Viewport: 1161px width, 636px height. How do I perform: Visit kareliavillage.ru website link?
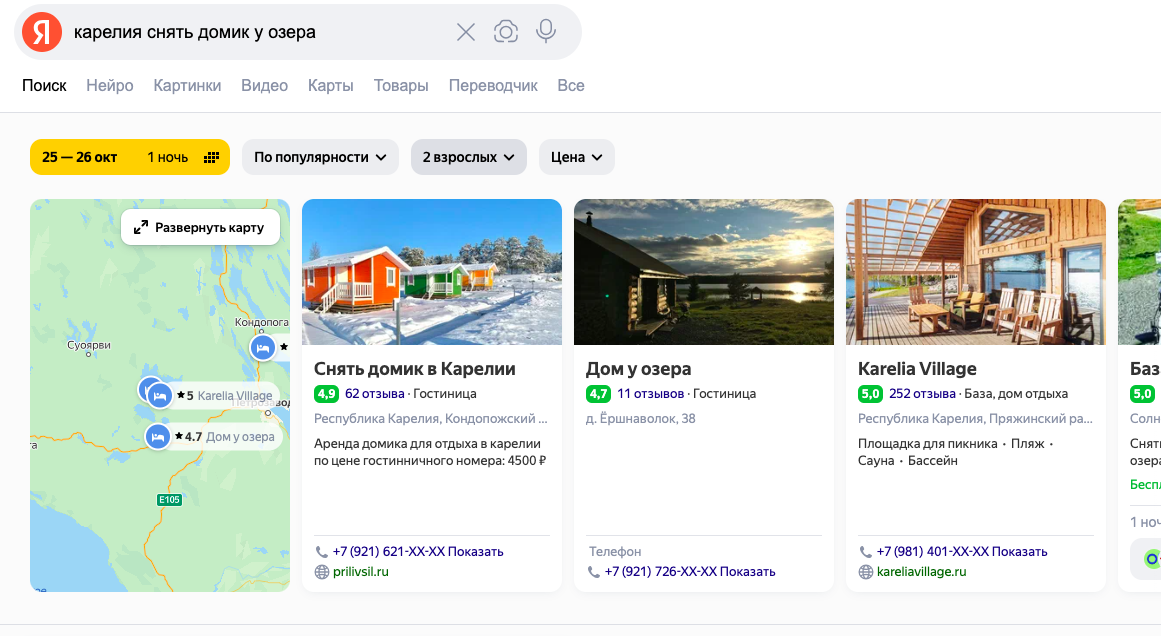click(921, 572)
